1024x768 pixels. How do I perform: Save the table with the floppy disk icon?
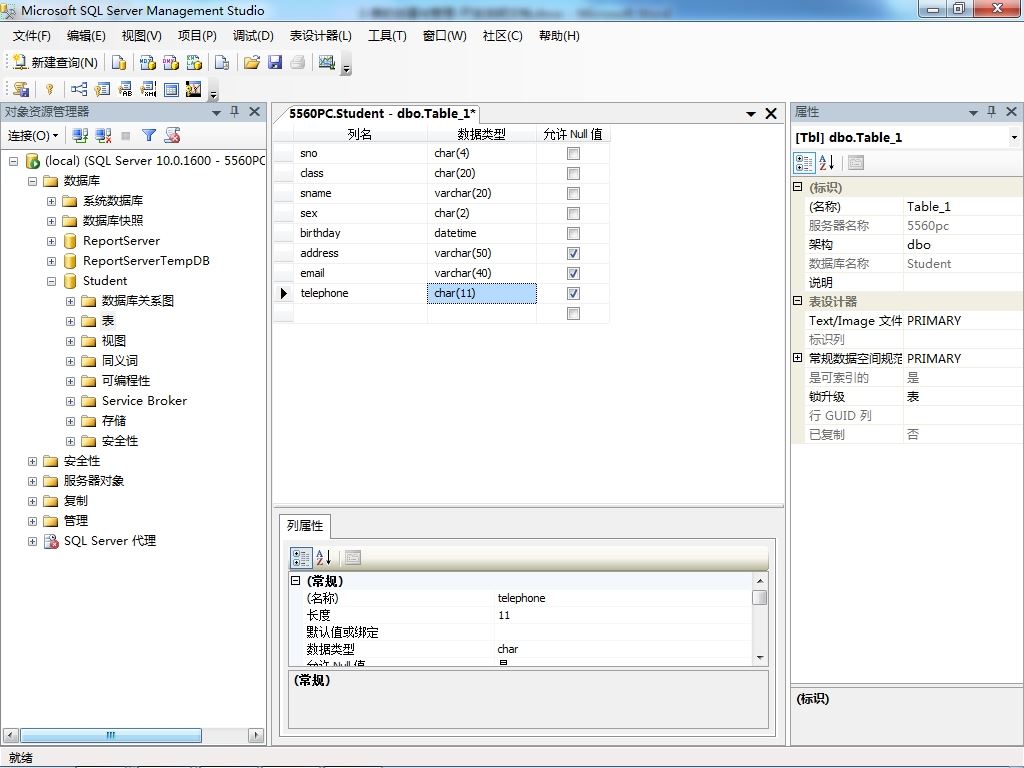pos(275,62)
